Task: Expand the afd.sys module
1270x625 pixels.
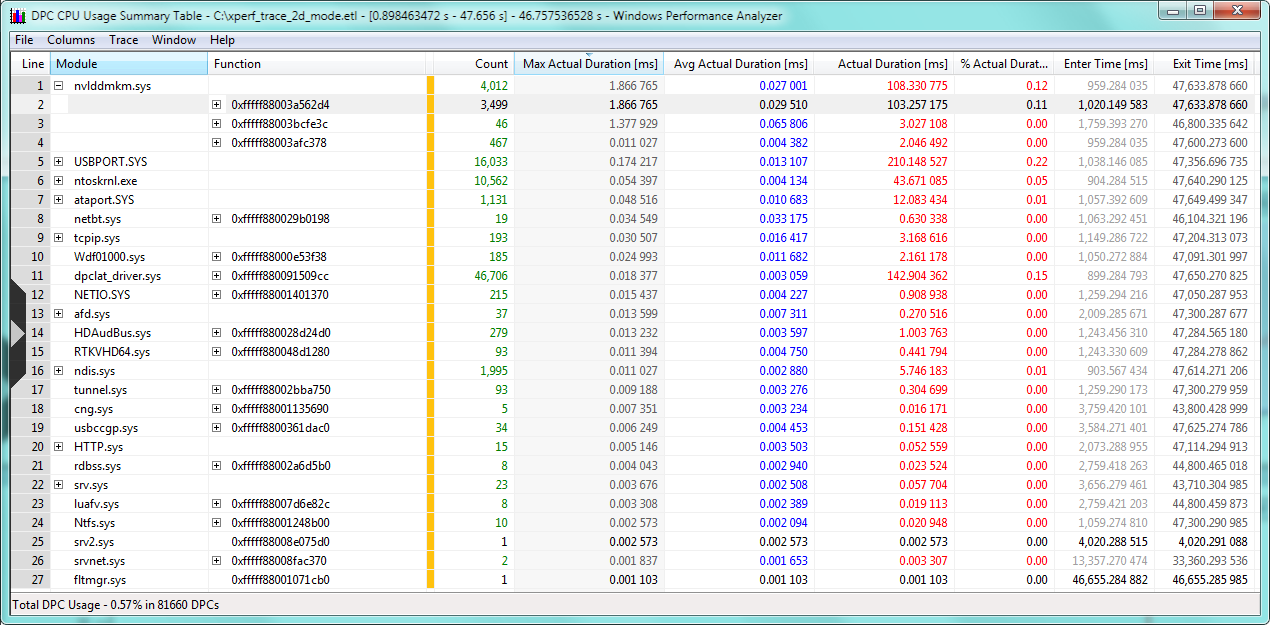Action: [x=58, y=314]
